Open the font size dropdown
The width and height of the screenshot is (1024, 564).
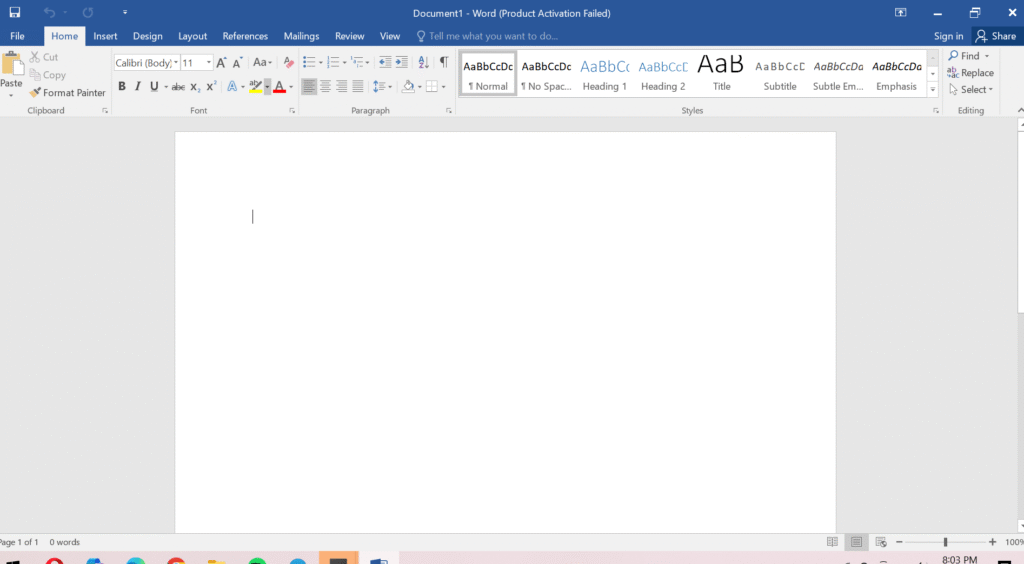click(209, 63)
